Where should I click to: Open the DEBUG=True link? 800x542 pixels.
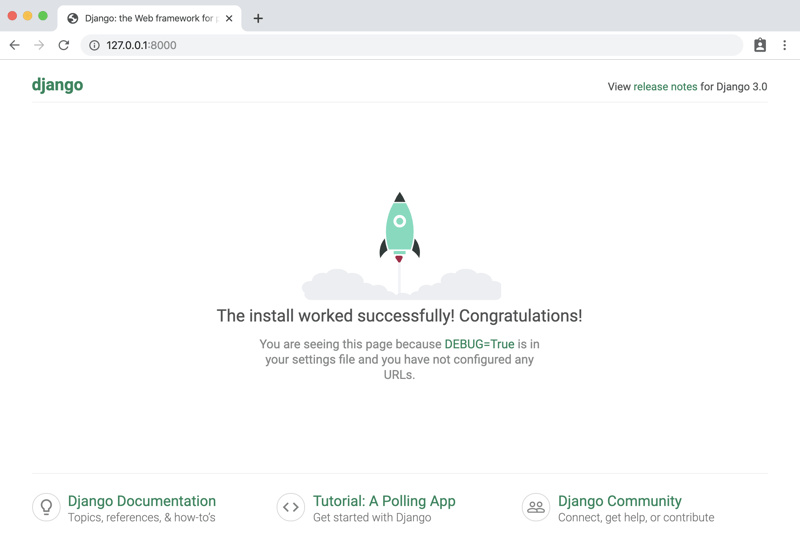(x=479, y=344)
